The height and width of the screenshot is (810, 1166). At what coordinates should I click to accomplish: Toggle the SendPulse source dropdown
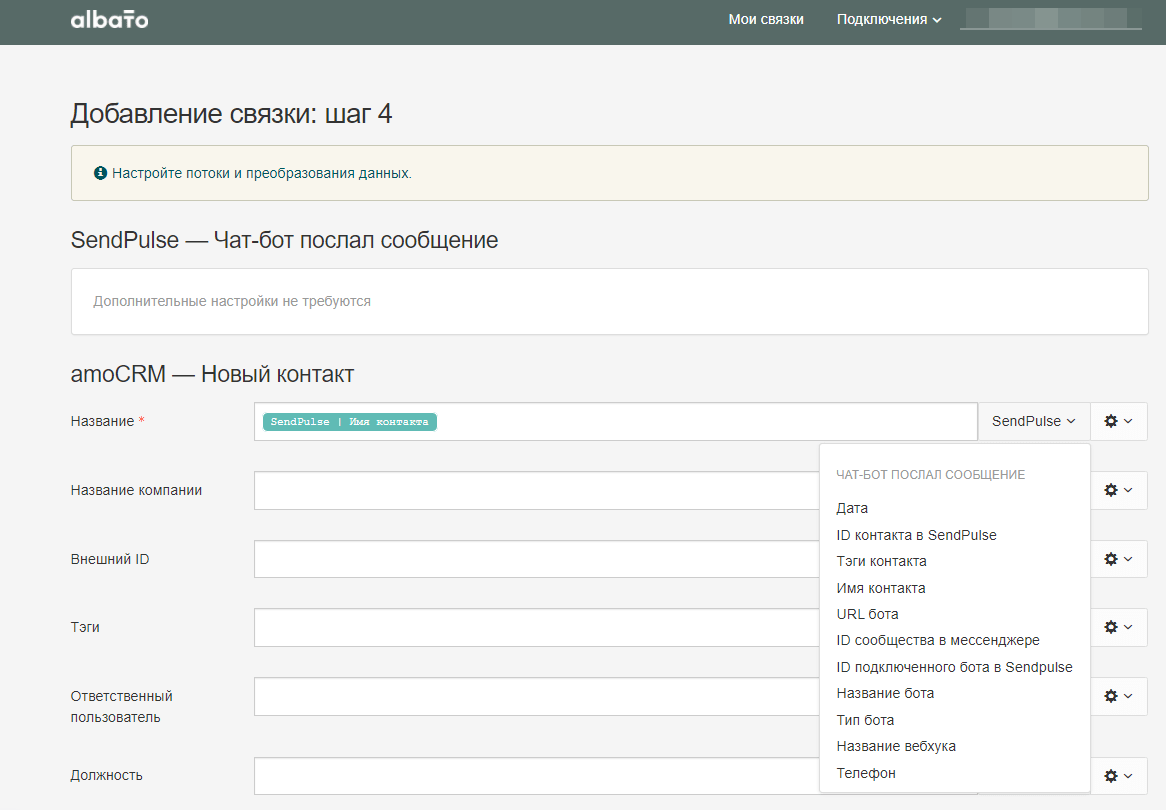pyautogui.click(x=1034, y=421)
